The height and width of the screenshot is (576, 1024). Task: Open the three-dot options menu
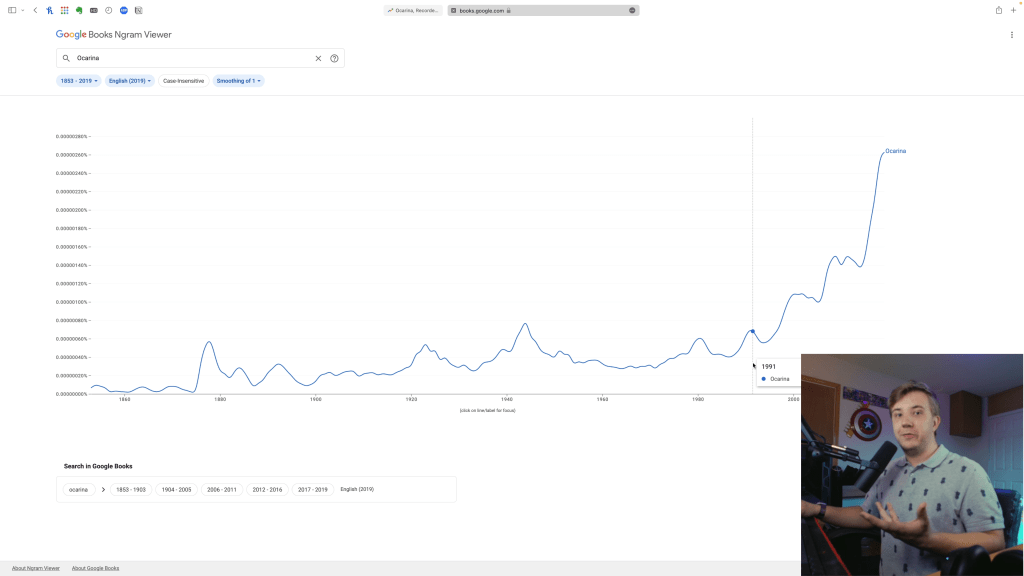[x=1011, y=35]
